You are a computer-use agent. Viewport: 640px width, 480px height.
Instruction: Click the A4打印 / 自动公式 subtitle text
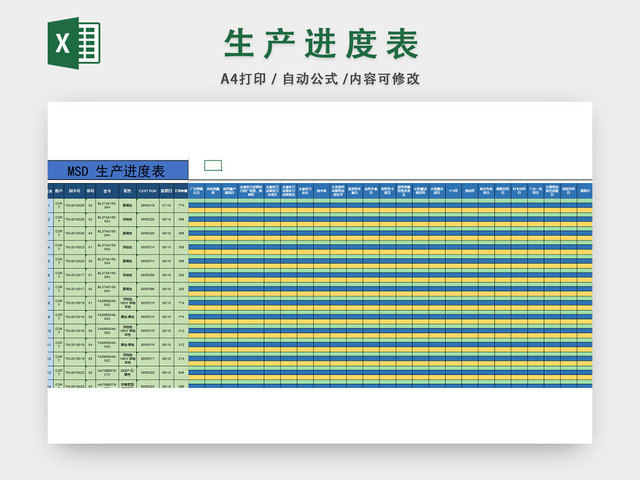pos(320,79)
